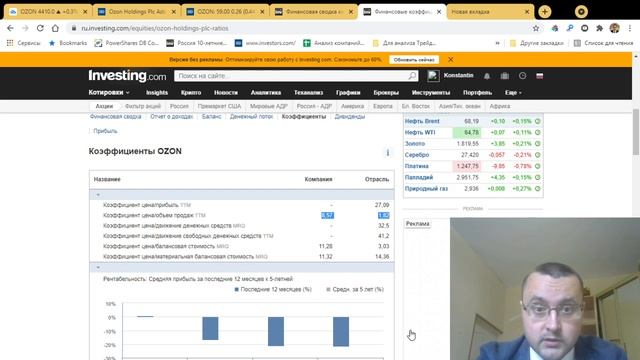640x360 pixels.
Task: Click the search magnifier icon on Investing.com
Action: (412, 76)
